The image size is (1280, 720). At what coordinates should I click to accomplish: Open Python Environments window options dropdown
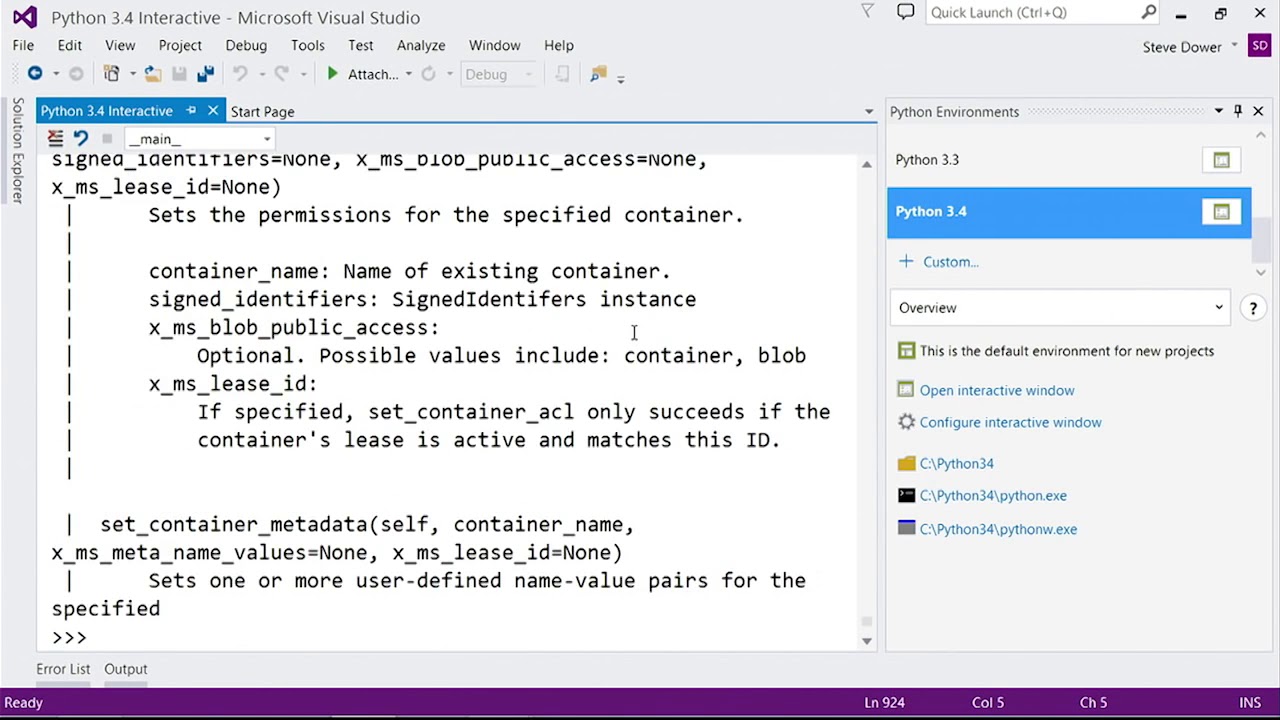(x=1218, y=111)
